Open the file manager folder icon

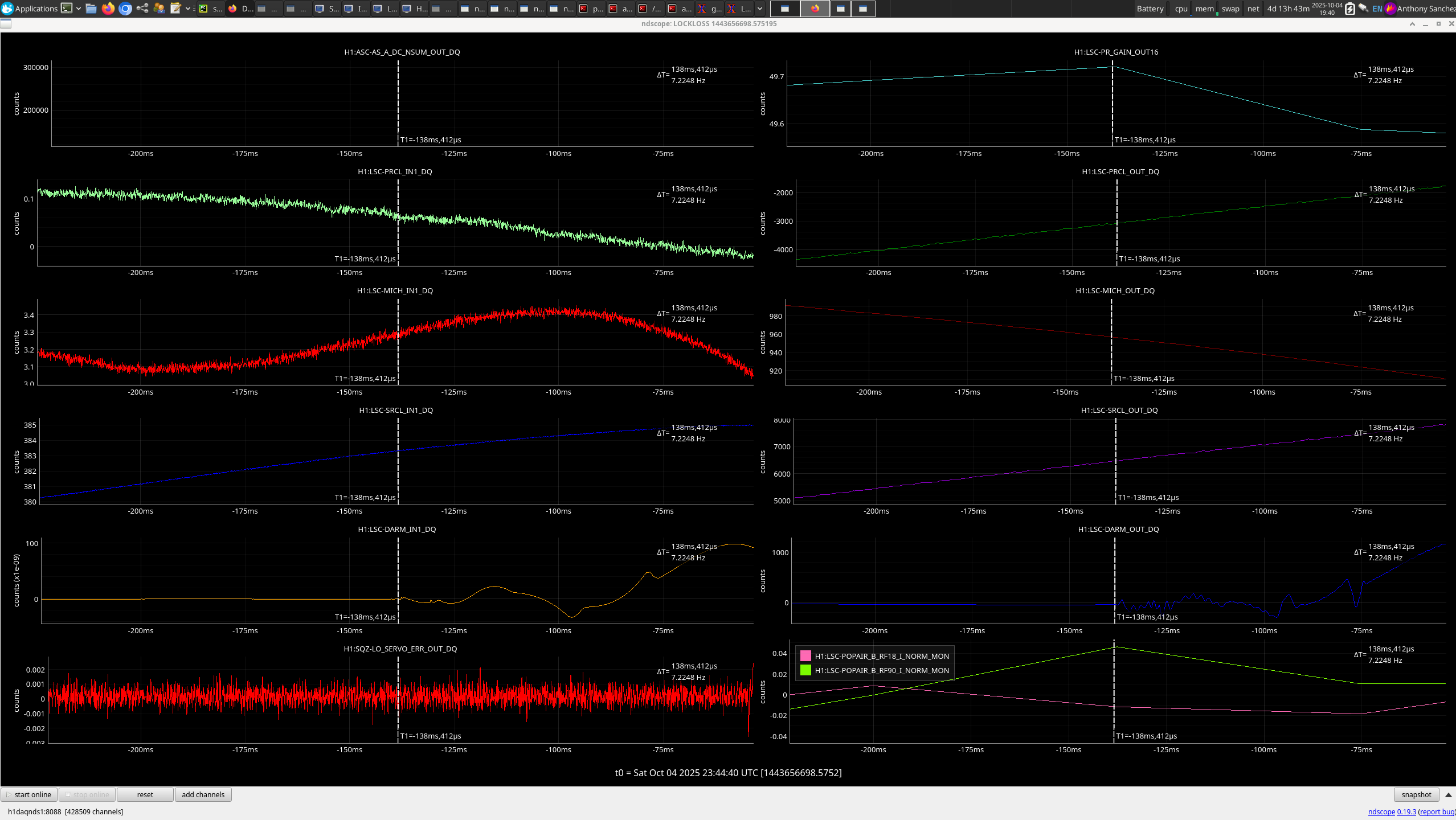[x=91, y=8]
